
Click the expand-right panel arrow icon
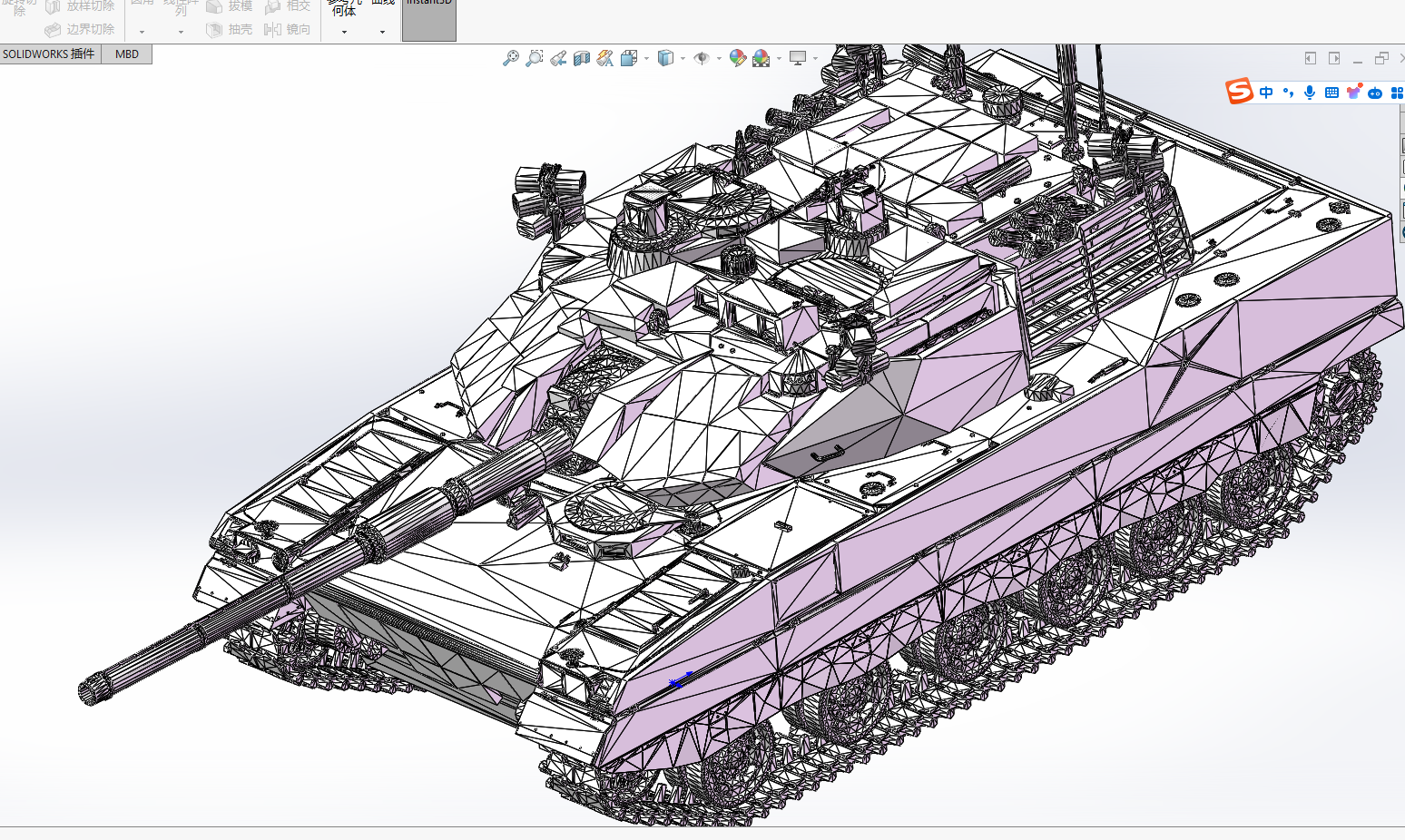[x=1334, y=58]
